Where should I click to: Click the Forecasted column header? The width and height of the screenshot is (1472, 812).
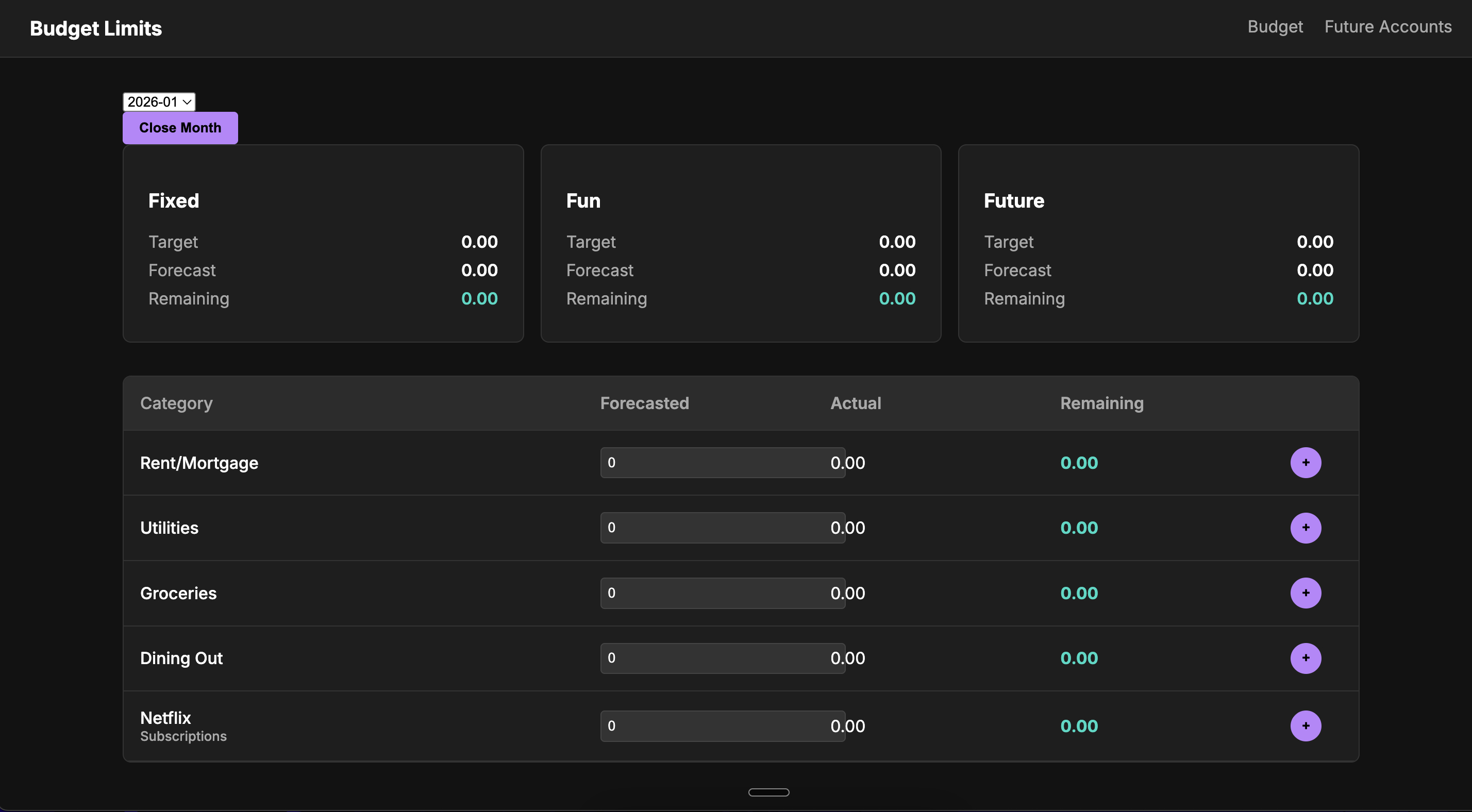pyautogui.click(x=644, y=403)
